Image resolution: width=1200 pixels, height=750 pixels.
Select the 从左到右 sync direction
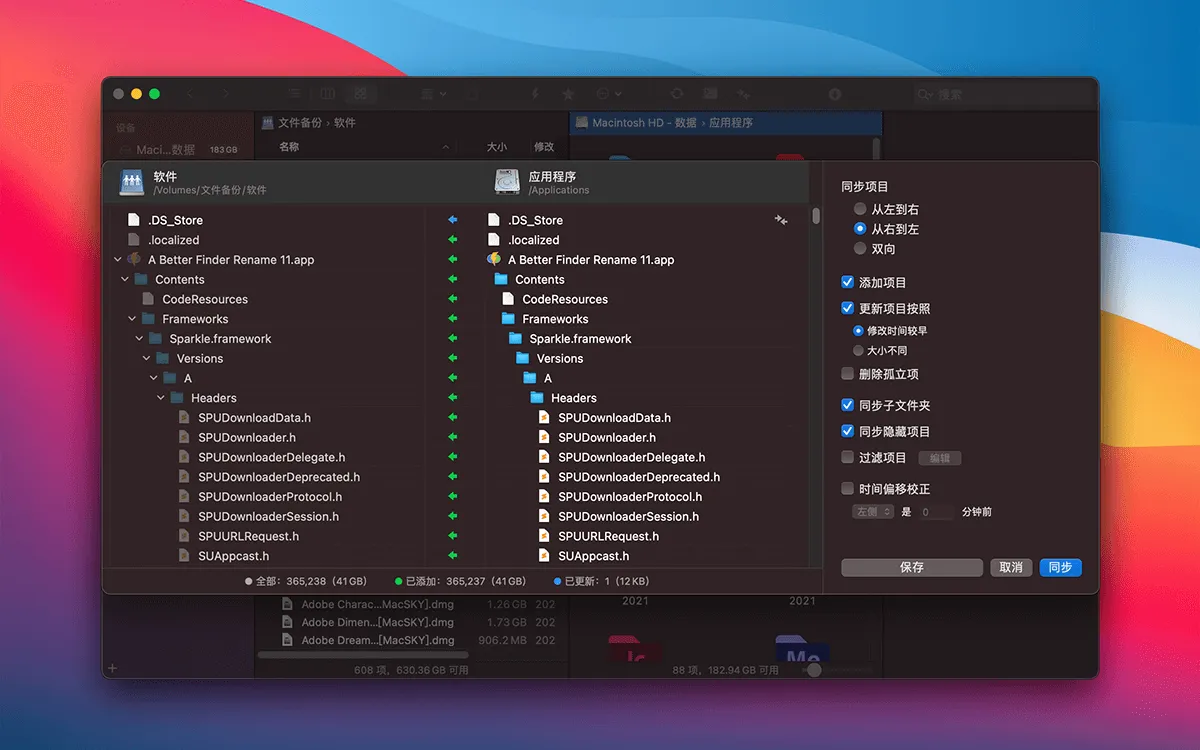pos(860,210)
